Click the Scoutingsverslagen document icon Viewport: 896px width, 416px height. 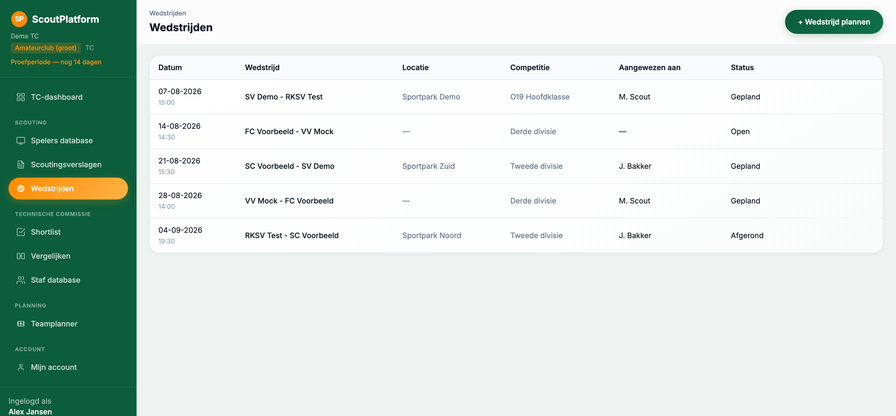point(21,165)
